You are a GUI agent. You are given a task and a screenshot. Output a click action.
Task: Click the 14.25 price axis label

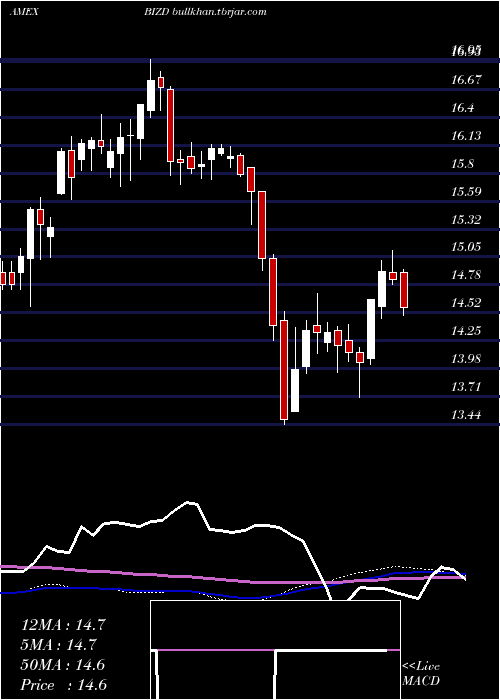(x=467, y=331)
